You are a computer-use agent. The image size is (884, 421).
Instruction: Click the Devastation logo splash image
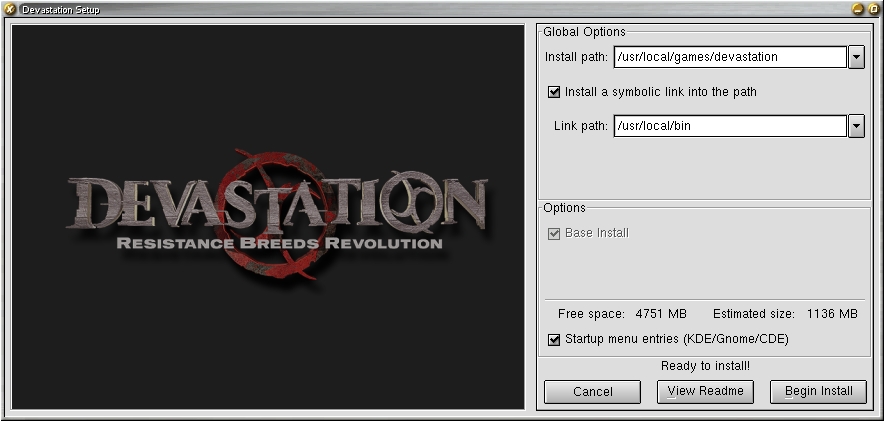pyautogui.click(x=268, y=217)
